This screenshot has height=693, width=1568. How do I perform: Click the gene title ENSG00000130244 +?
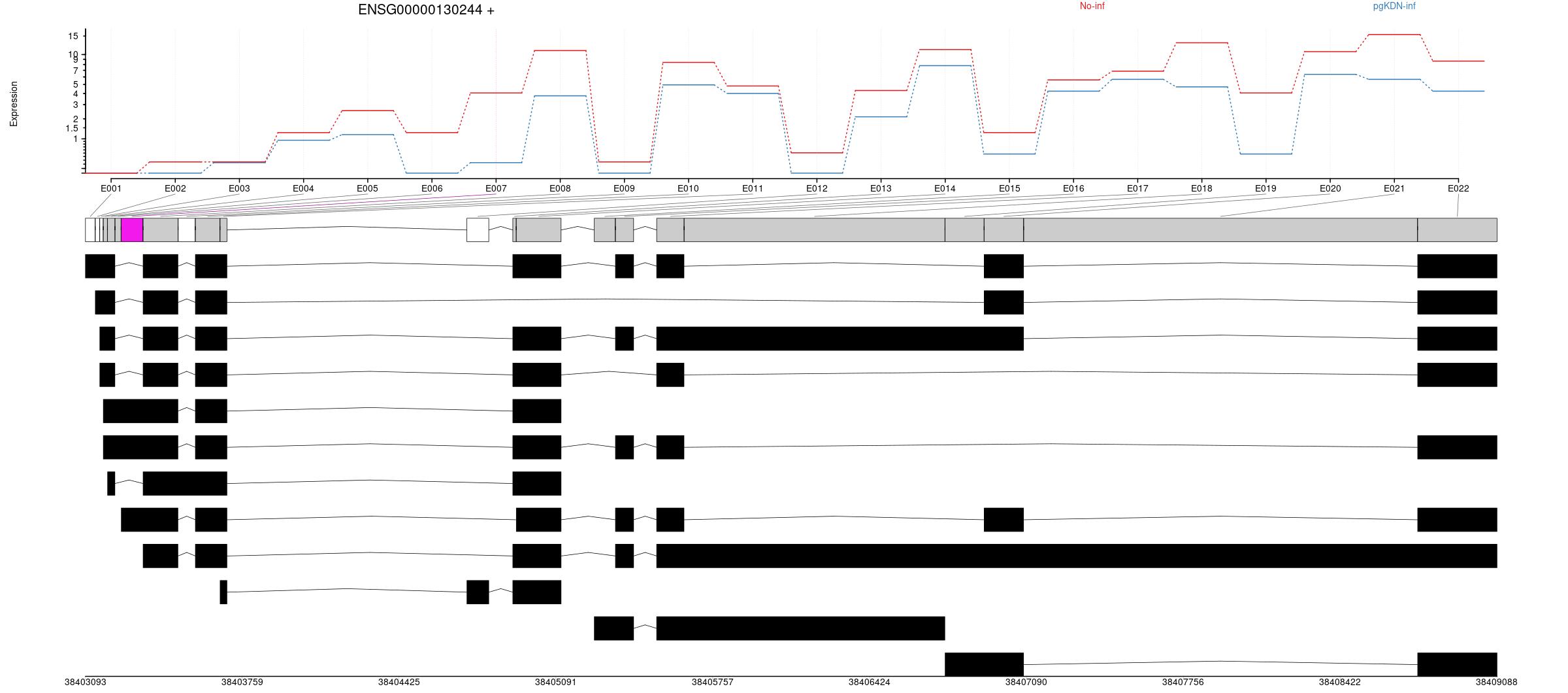[426, 10]
